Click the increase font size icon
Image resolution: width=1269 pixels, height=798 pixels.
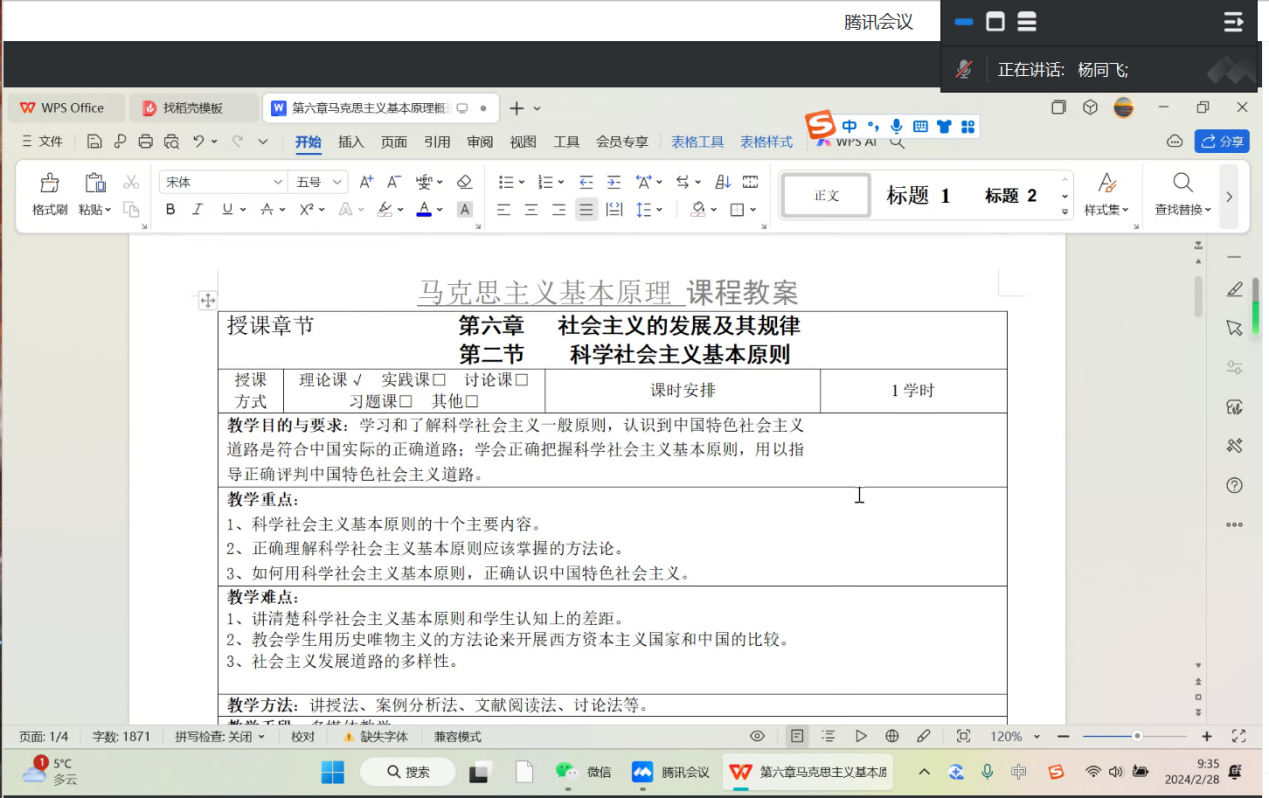coord(366,182)
